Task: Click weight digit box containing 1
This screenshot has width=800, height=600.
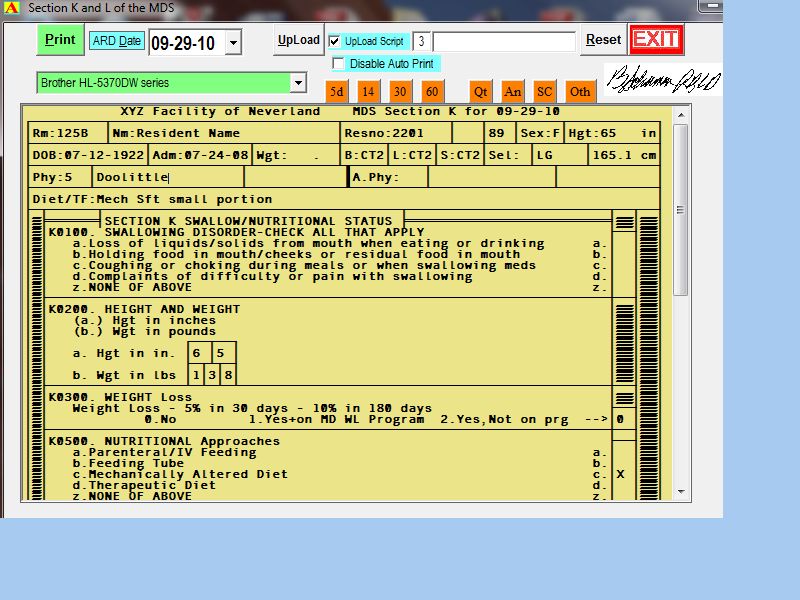Action: (x=196, y=375)
